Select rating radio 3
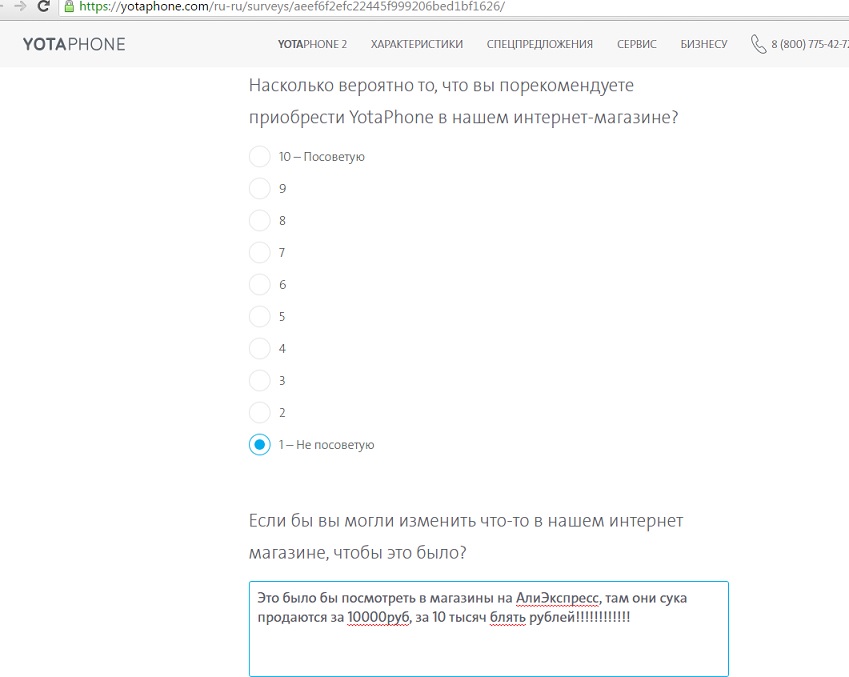This screenshot has height=677, width=849. (259, 380)
